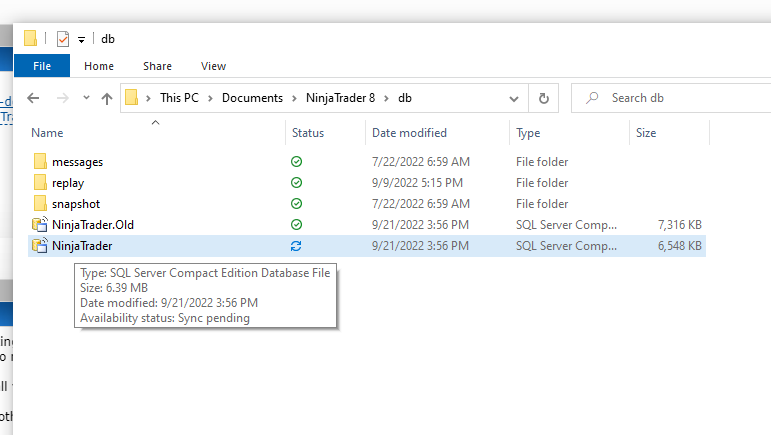Image resolution: width=771 pixels, height=435 pixels.
Task: Click the folder icon in address bar
Action: tap(131, 97)
